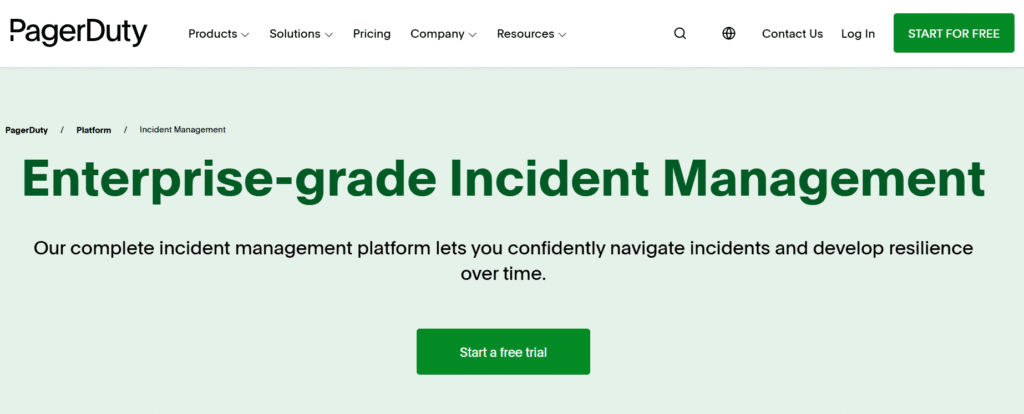Select Incident Management breadcrumb text

point(182,130)
